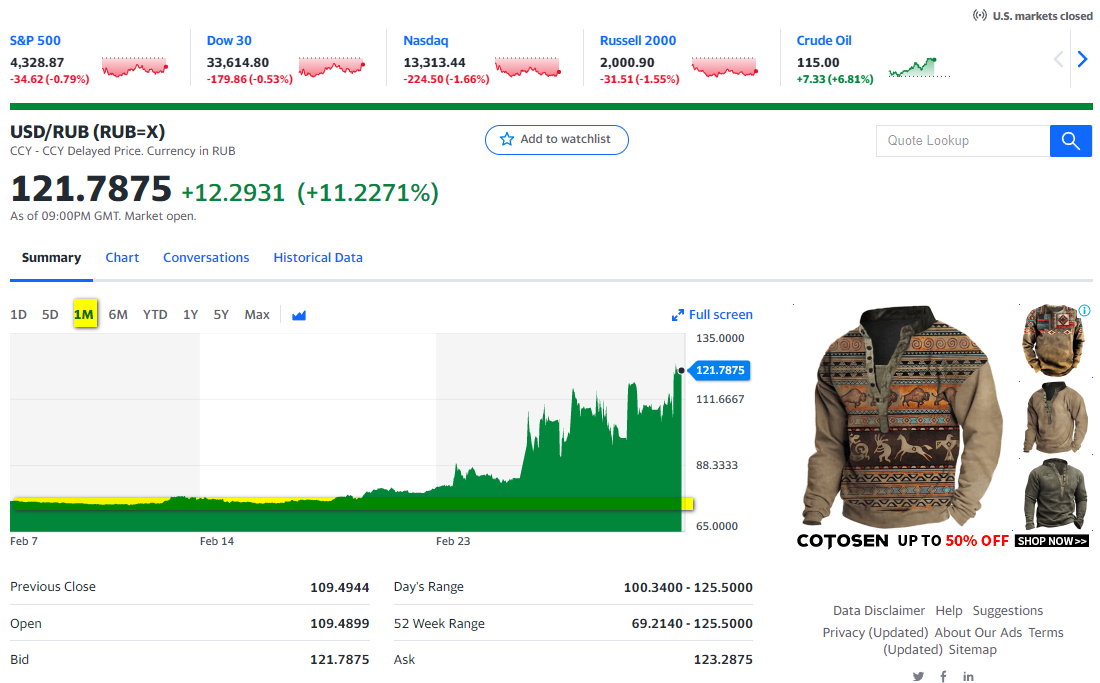The width and height of the screenshot is (1100, 683).
Task: Click the Day's Range value
Action: 688,588
